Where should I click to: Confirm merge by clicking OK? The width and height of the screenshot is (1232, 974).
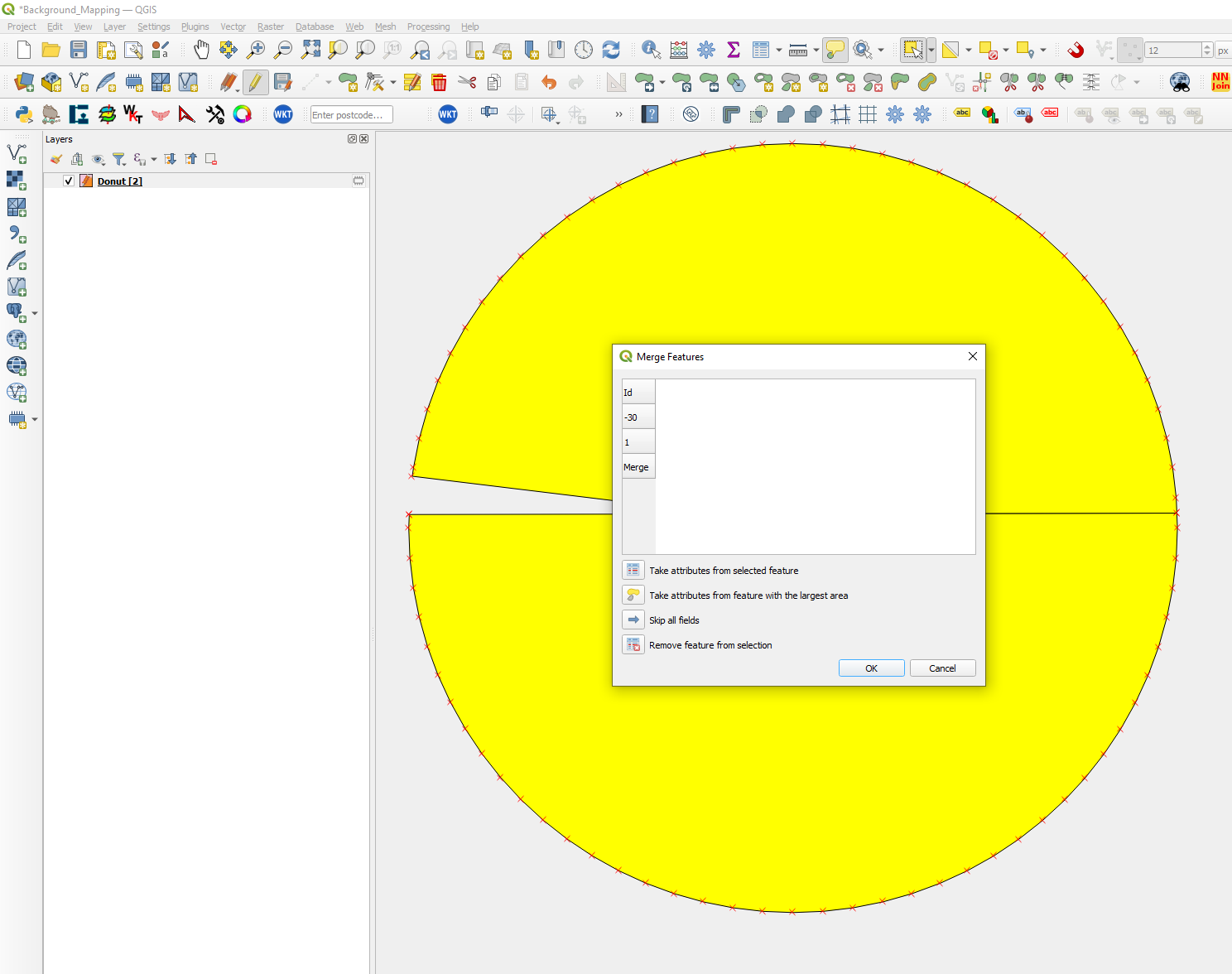point(871,668)
